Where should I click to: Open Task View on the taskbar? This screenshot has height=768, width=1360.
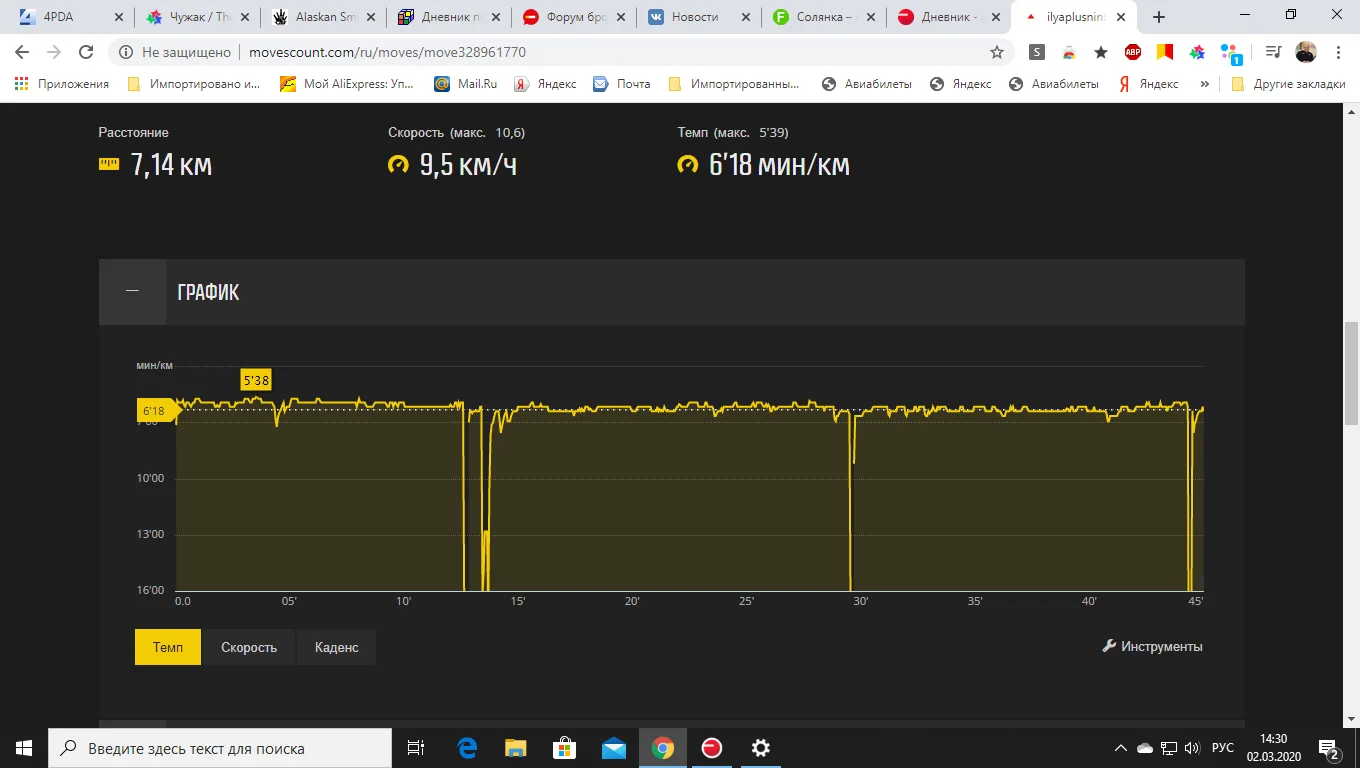point(416,748)
